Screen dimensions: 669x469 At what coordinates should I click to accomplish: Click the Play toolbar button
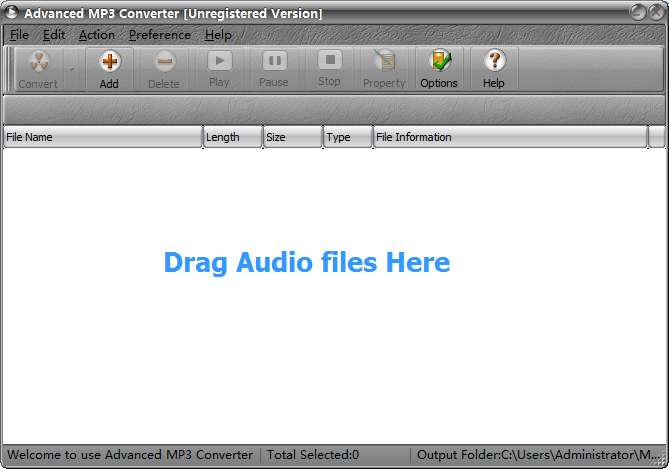pos(220,61)
